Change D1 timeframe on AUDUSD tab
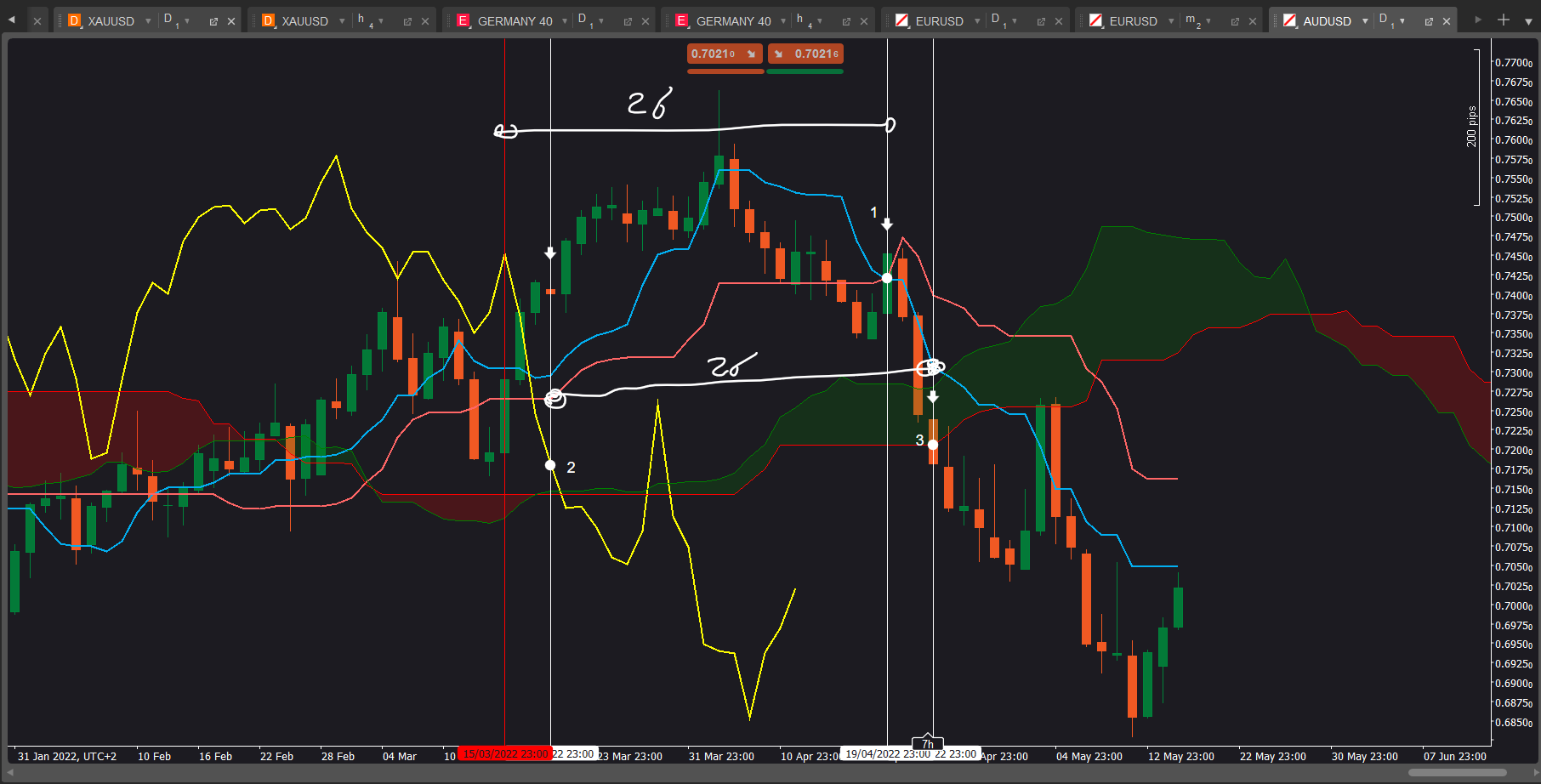1541x784 pixels. coord(1392,20)
